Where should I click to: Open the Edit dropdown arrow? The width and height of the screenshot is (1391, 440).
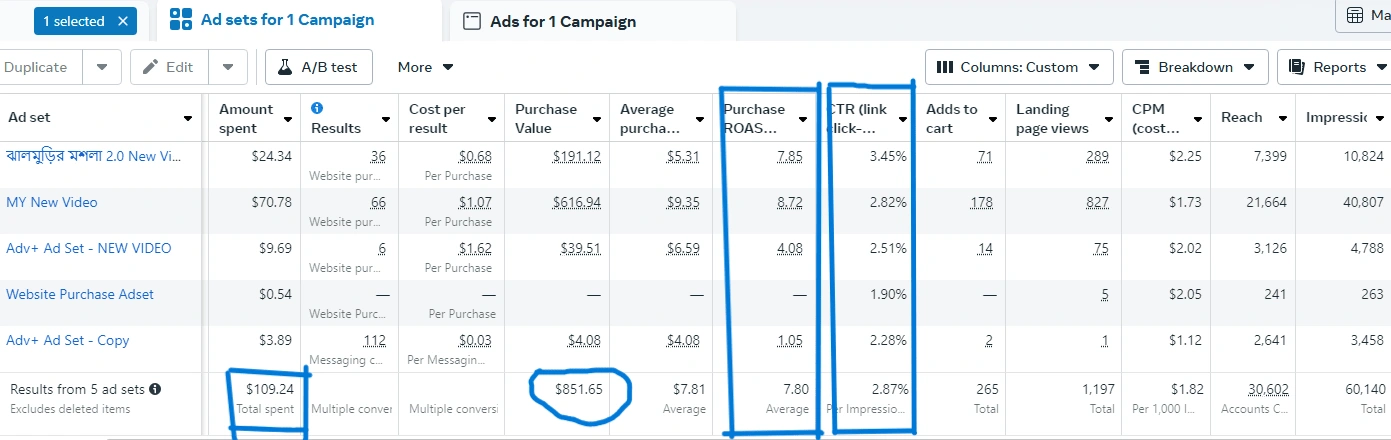(x=228, y=67)
